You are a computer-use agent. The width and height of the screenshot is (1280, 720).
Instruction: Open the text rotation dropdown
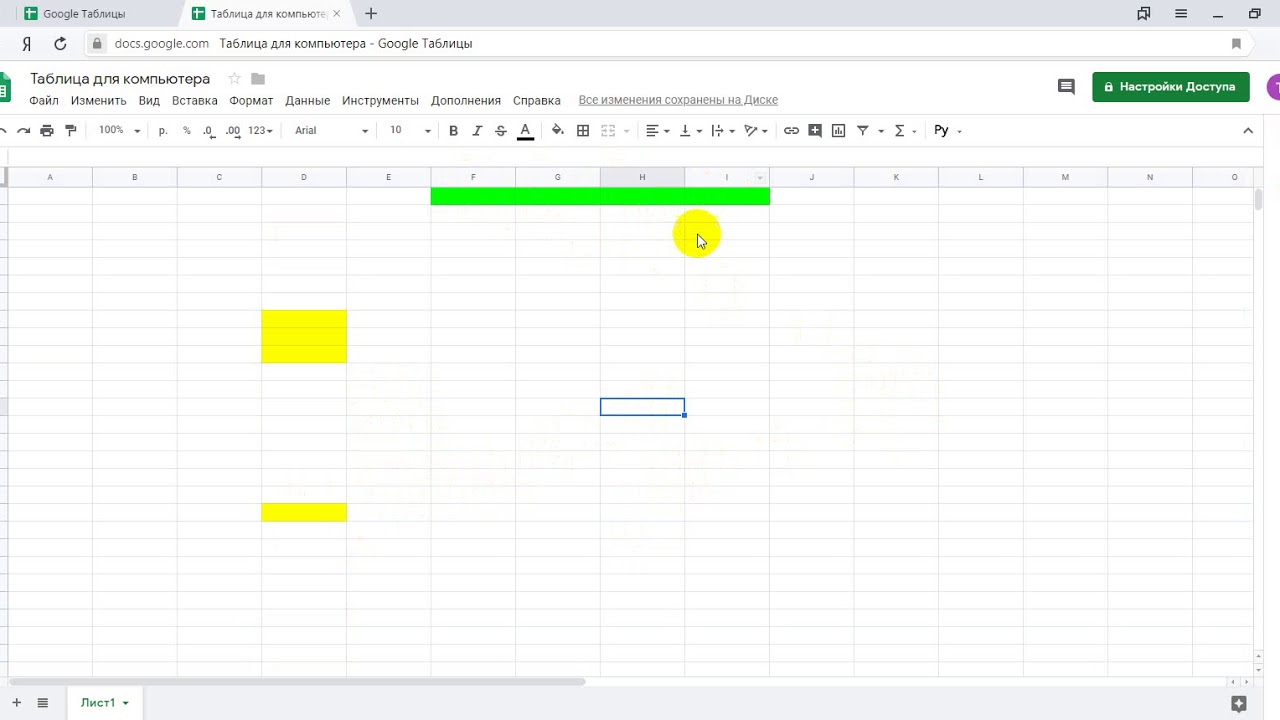(x=756, y=131)
